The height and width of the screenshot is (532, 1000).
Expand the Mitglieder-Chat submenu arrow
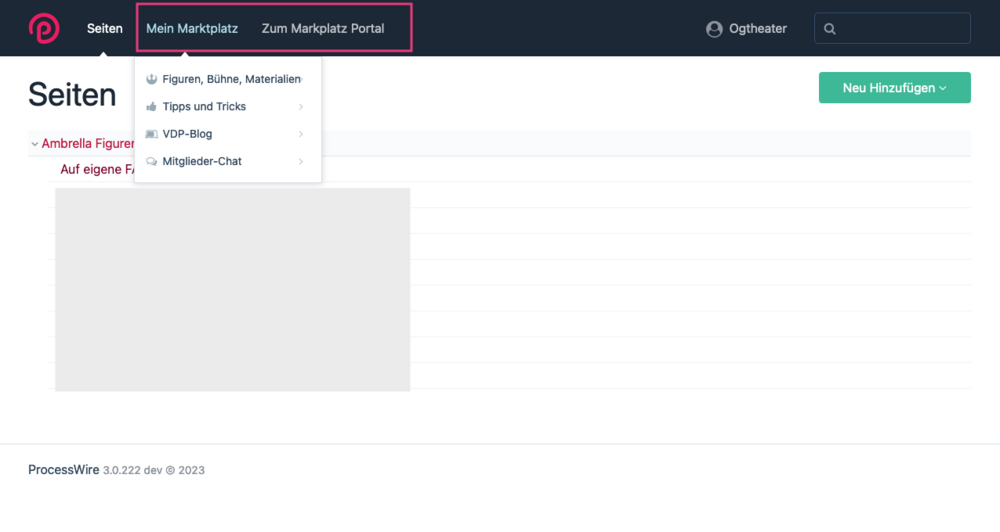pos(301,161)
